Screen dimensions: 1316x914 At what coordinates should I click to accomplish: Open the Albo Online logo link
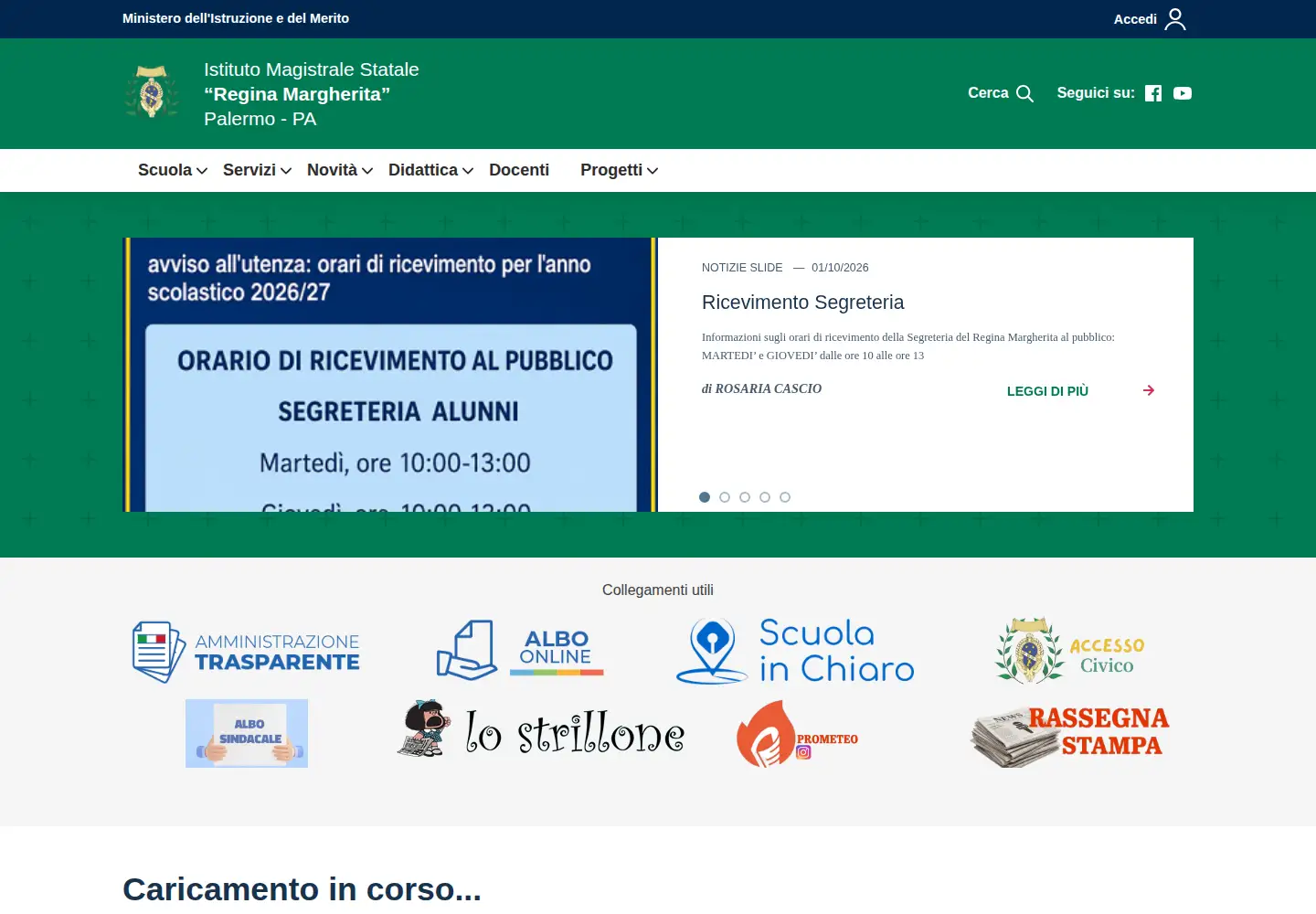point(520,650)
